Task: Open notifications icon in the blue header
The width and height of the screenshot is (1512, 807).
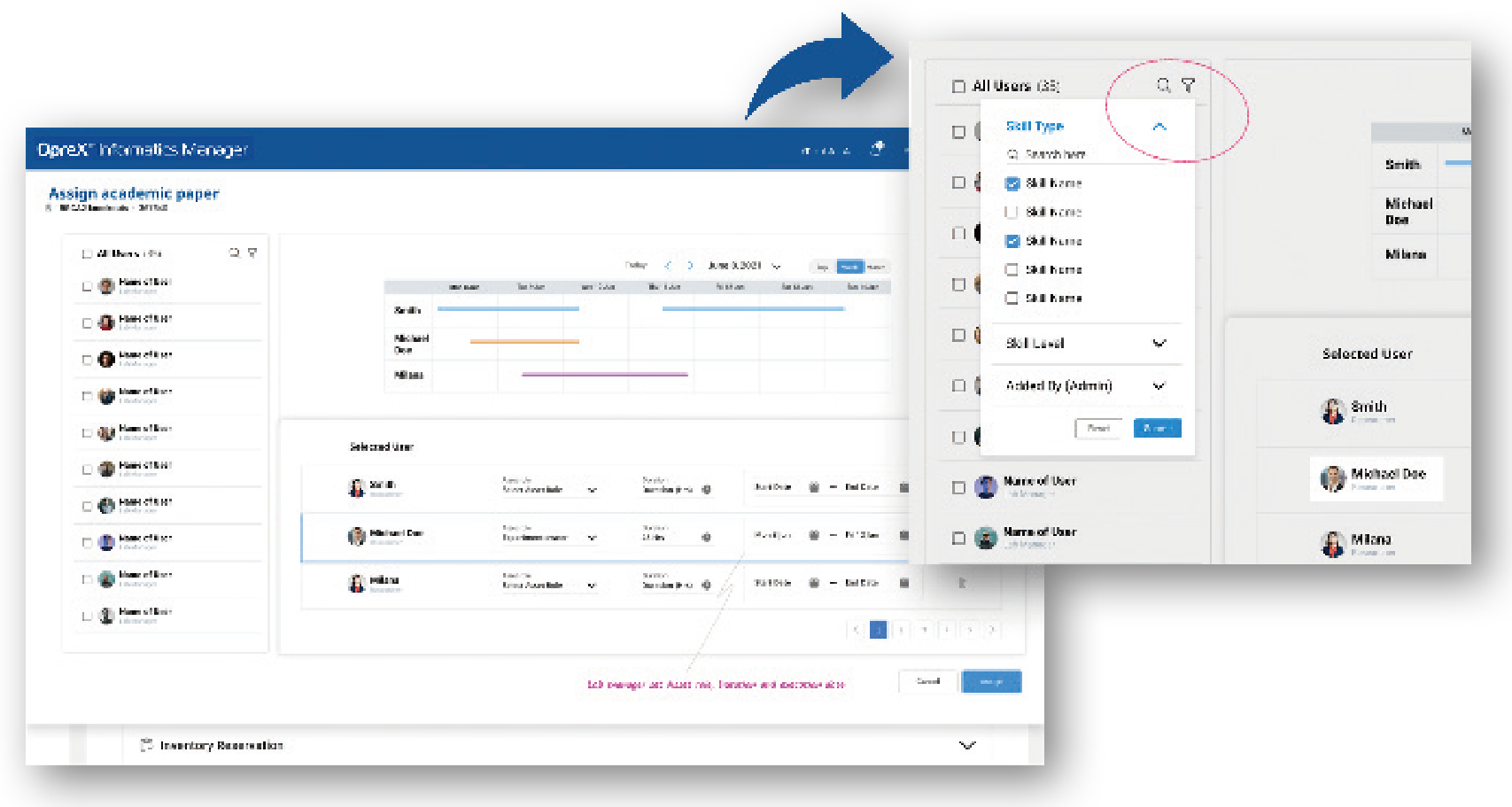Action: tap(877, 149)
